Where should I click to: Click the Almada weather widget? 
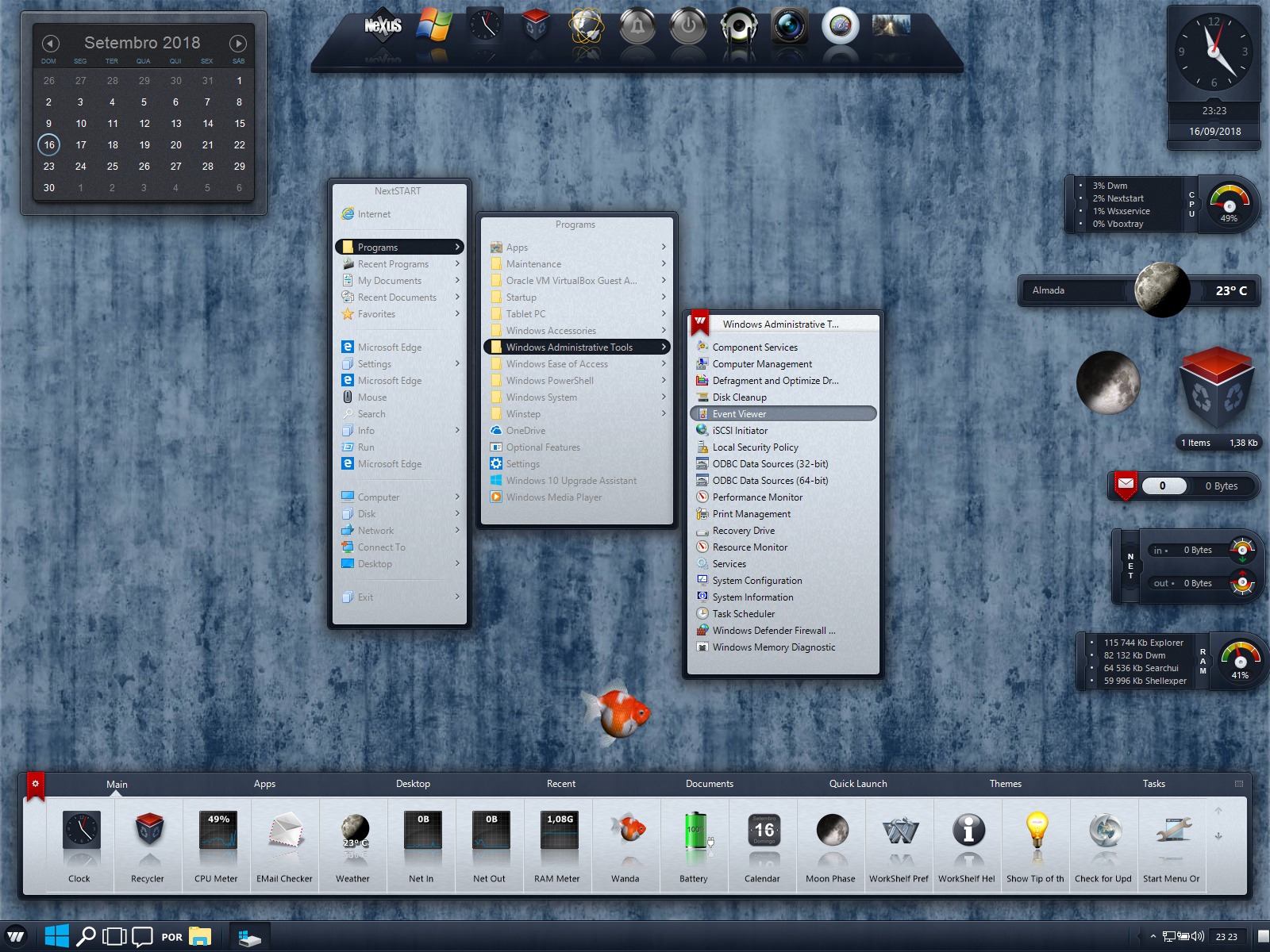[x=1139, y=290]
